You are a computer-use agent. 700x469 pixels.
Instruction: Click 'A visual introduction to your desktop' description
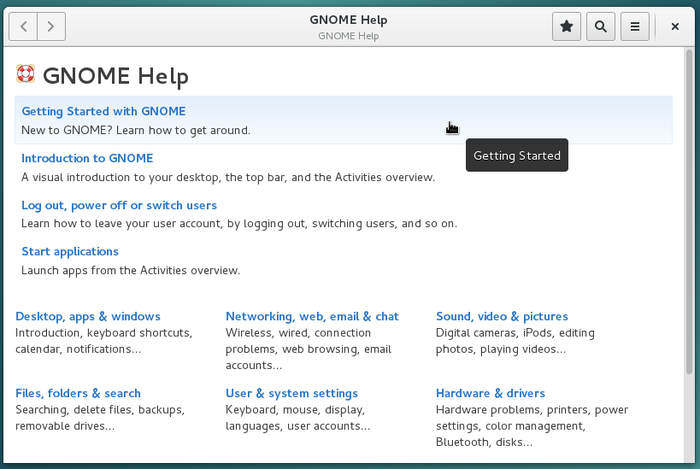coord(228,177)
